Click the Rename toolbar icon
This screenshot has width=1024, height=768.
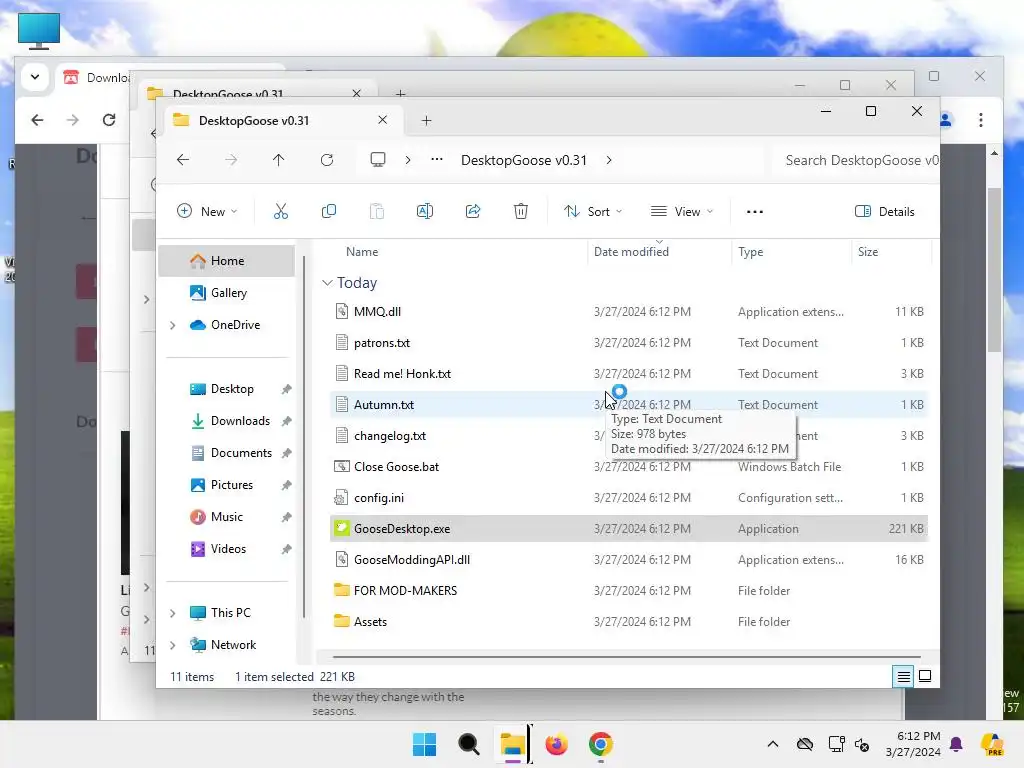[x=424, y=212]
